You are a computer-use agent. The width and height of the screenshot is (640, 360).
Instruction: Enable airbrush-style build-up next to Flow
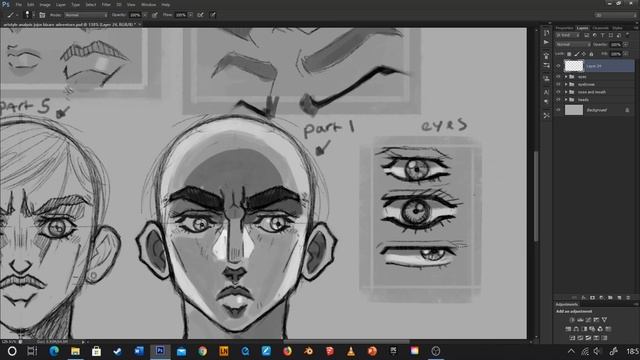[x=200, y=15]
